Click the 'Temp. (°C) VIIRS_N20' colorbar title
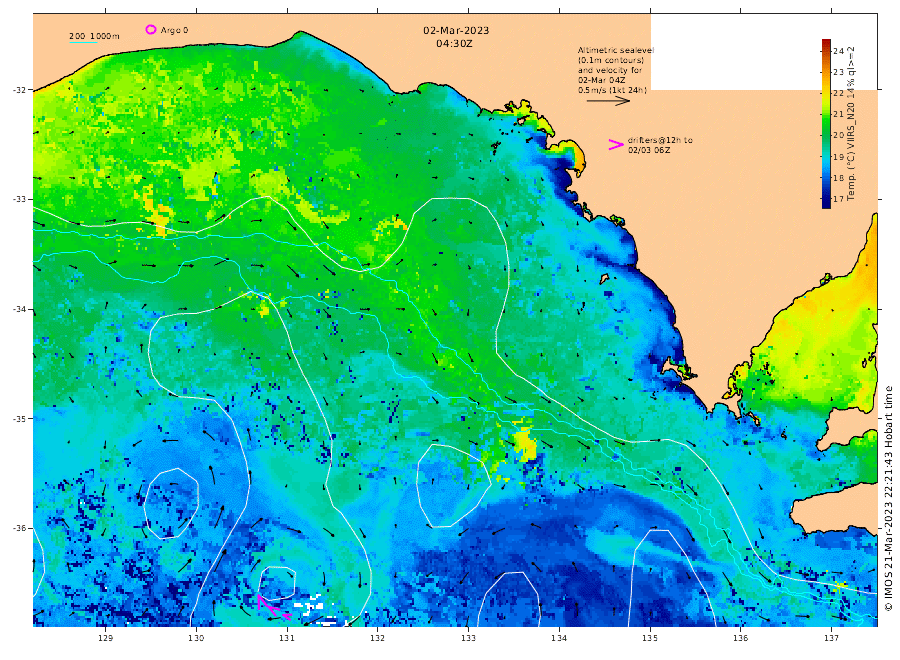Screen dimensions: 900x660 pyautogui.click(x=851, y=153)
